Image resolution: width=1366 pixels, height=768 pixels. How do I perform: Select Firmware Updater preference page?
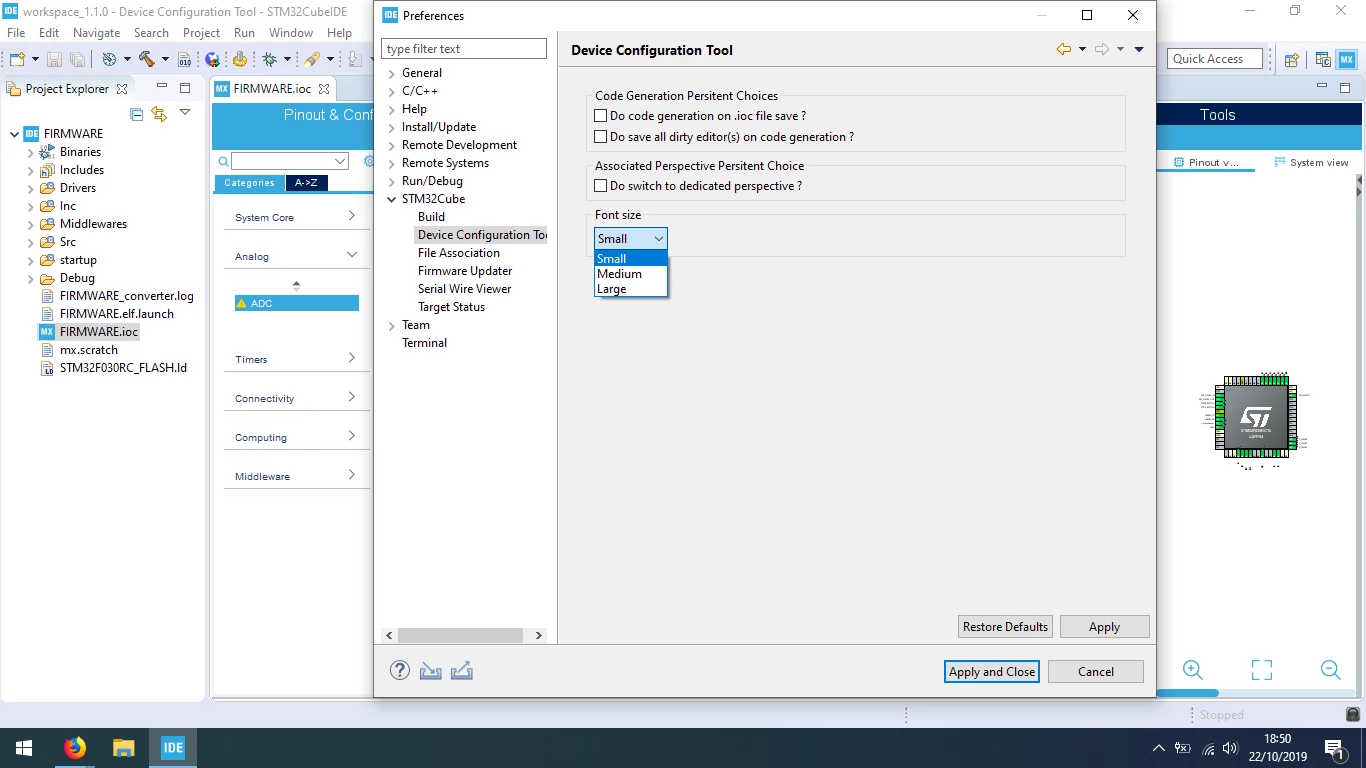(x=465, y=271)
